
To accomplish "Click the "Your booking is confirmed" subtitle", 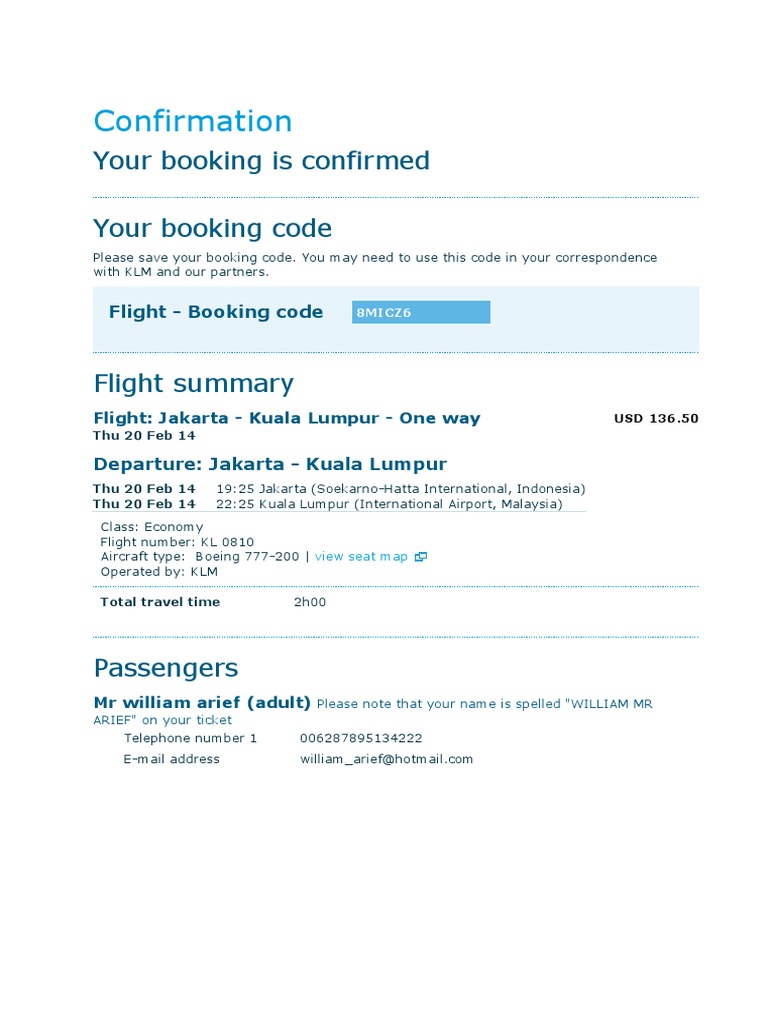I will tap(261, 161).
